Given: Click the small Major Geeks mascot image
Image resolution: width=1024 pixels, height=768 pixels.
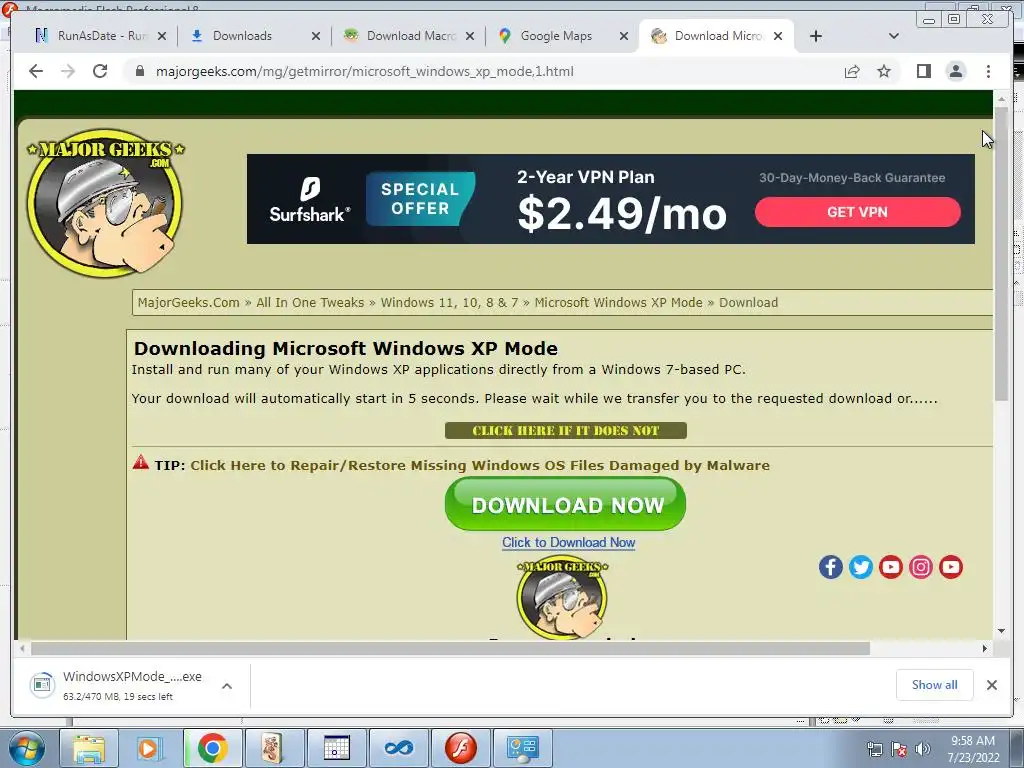Looking at the screenshot, I should pos(562,598).
